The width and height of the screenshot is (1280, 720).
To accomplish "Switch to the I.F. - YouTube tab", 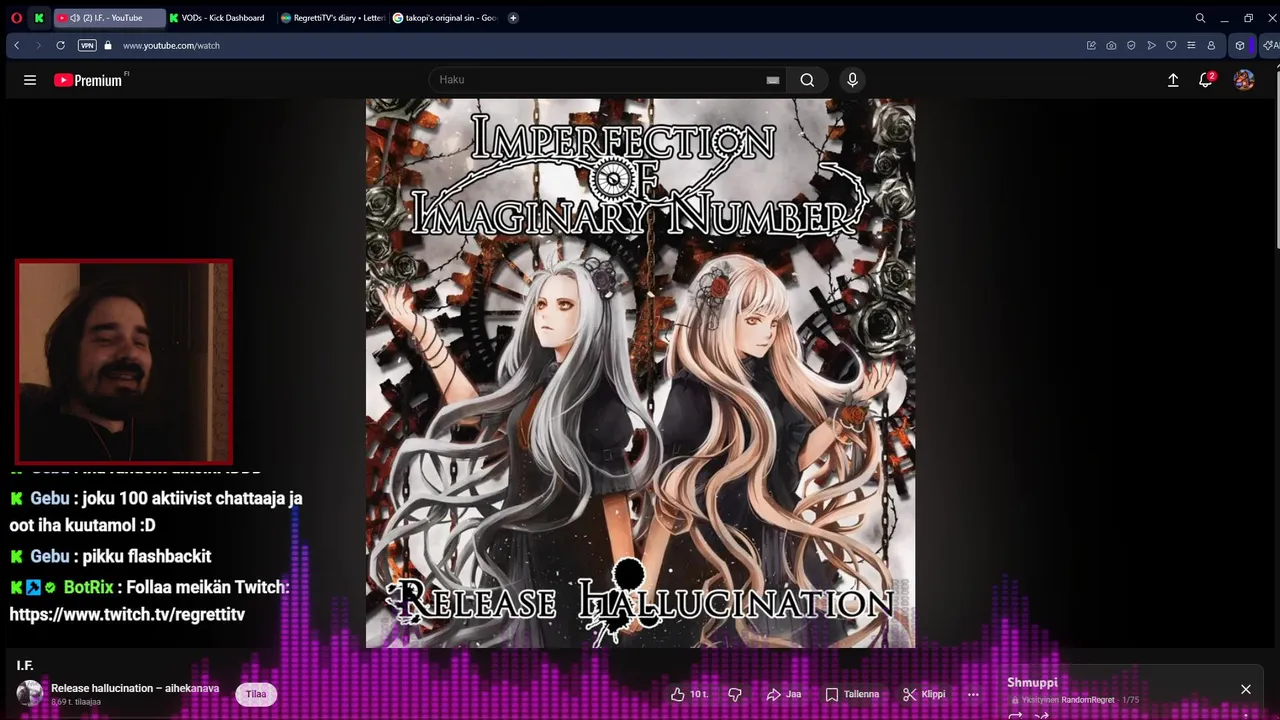I will click(109, 18).
